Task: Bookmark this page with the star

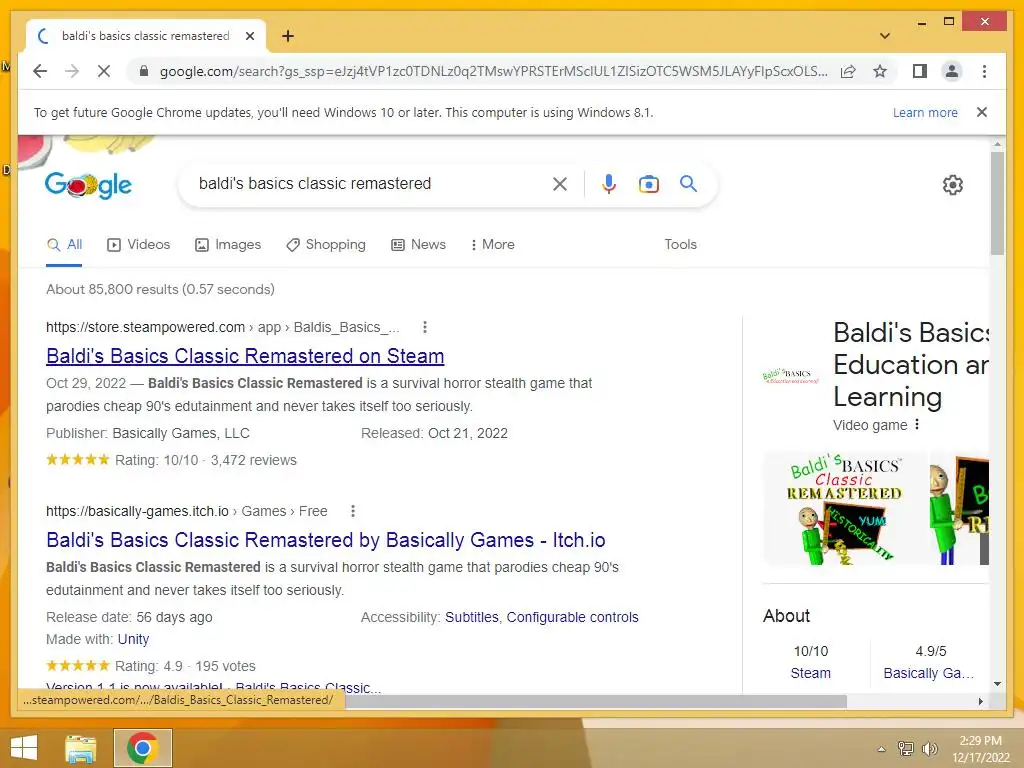Action: coord(880,71)
